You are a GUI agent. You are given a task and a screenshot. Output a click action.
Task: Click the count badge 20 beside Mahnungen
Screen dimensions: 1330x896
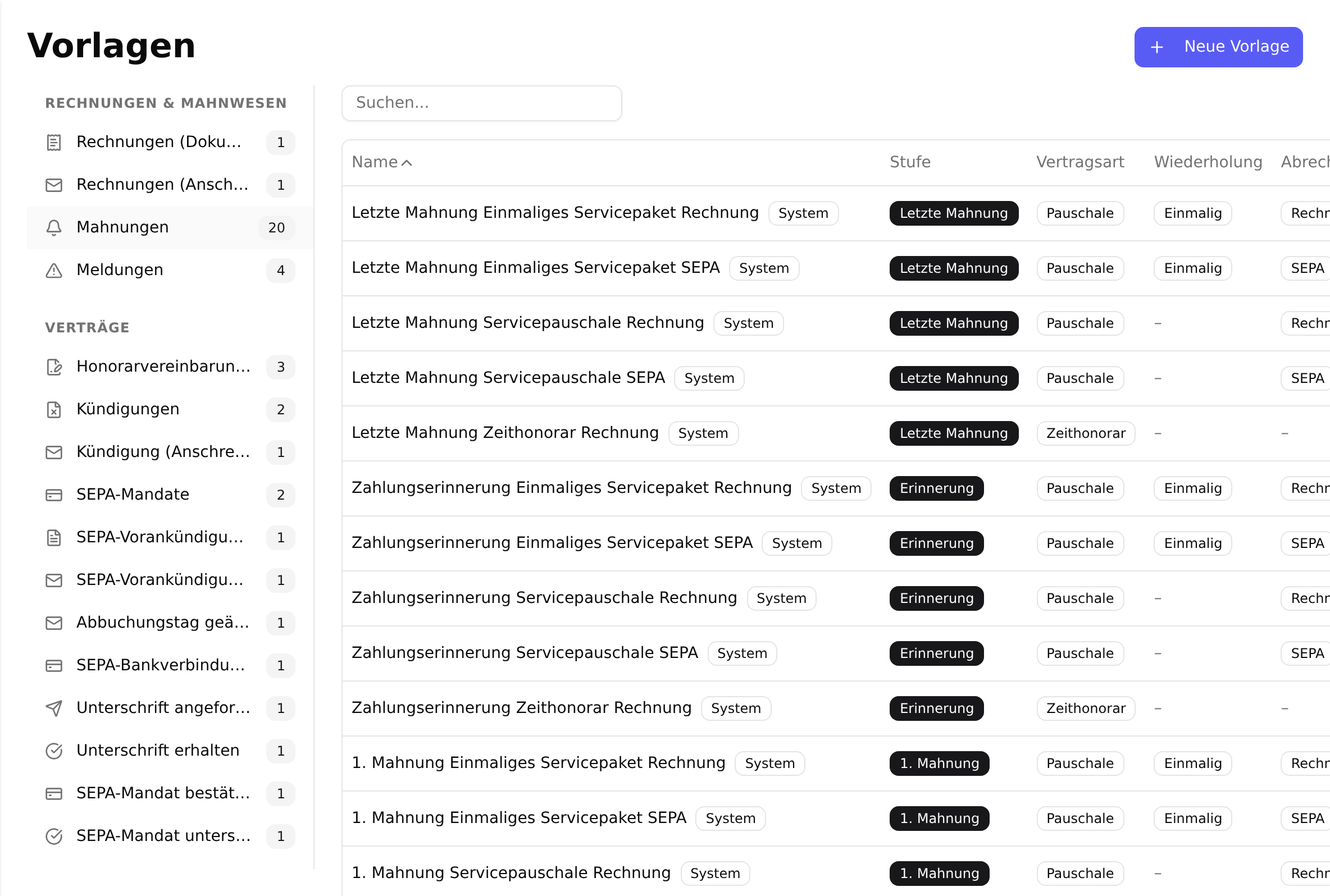click(277, 227)
